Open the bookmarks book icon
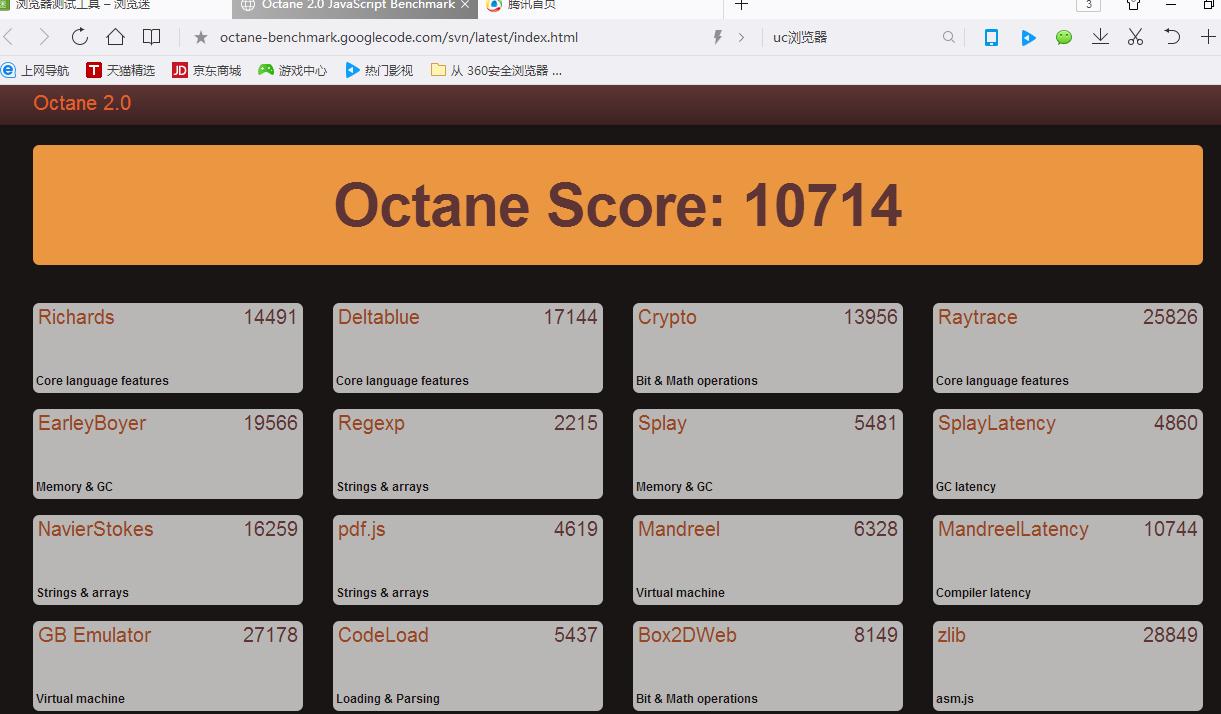 151,37
